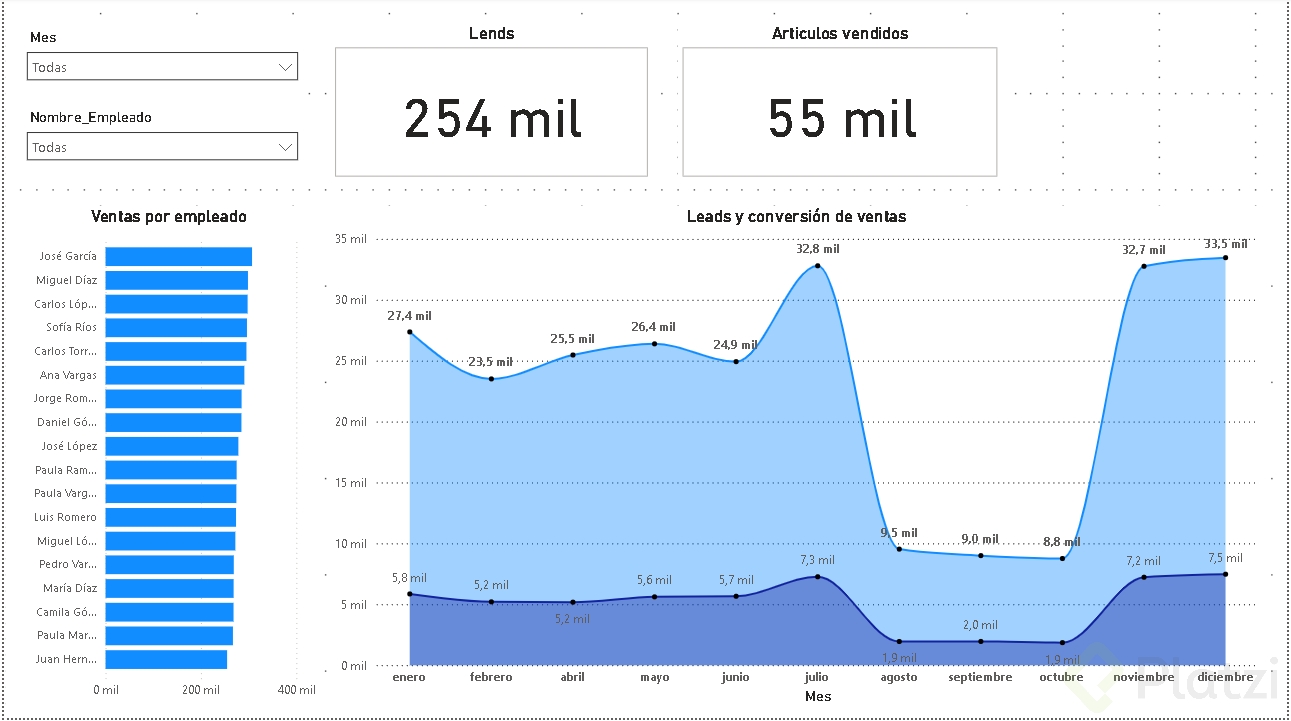
Task: Click the 'diciembre' axis label
Action: pos(1225,677)
